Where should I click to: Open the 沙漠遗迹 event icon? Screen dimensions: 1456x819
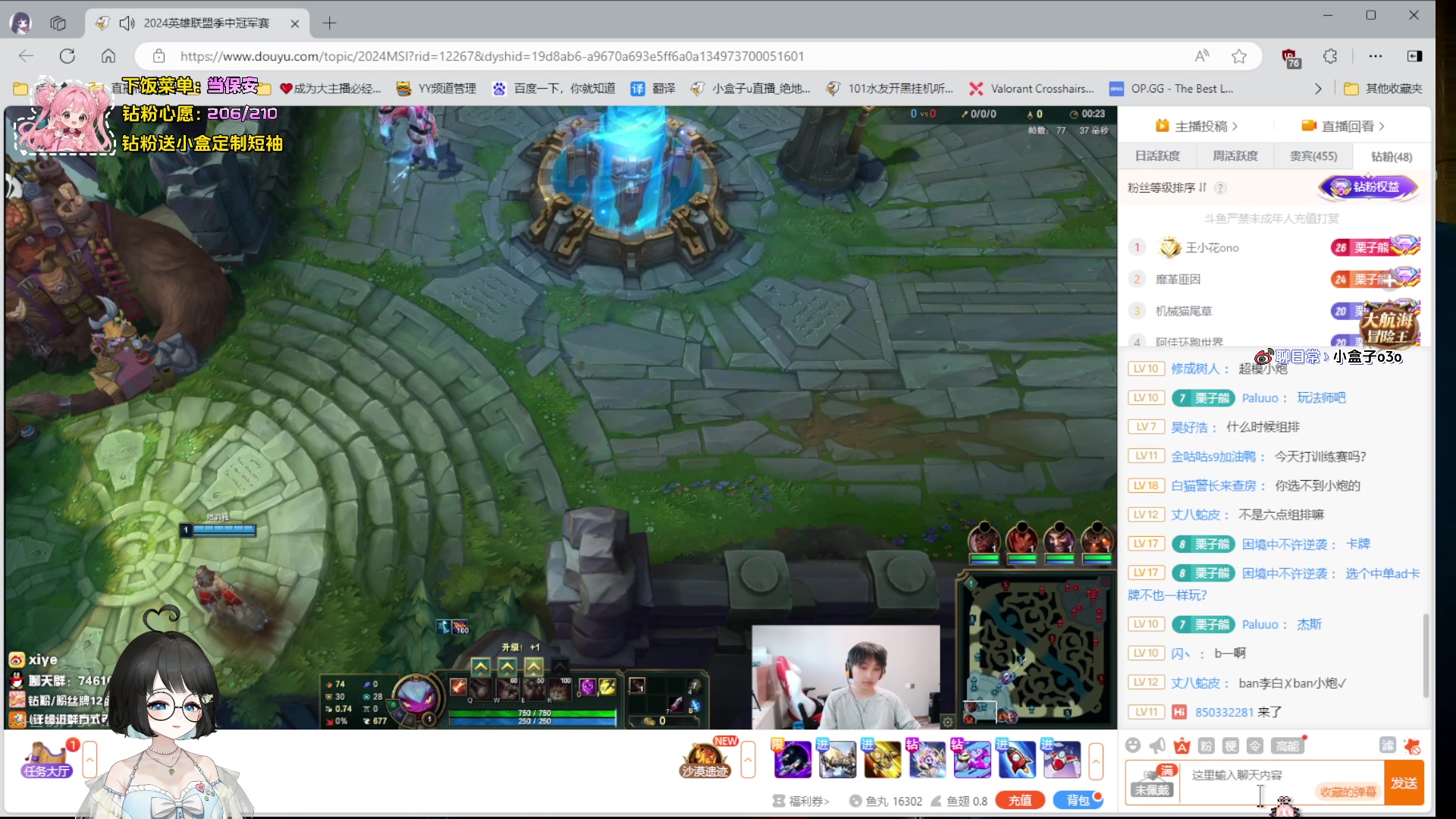pos(704,760)
